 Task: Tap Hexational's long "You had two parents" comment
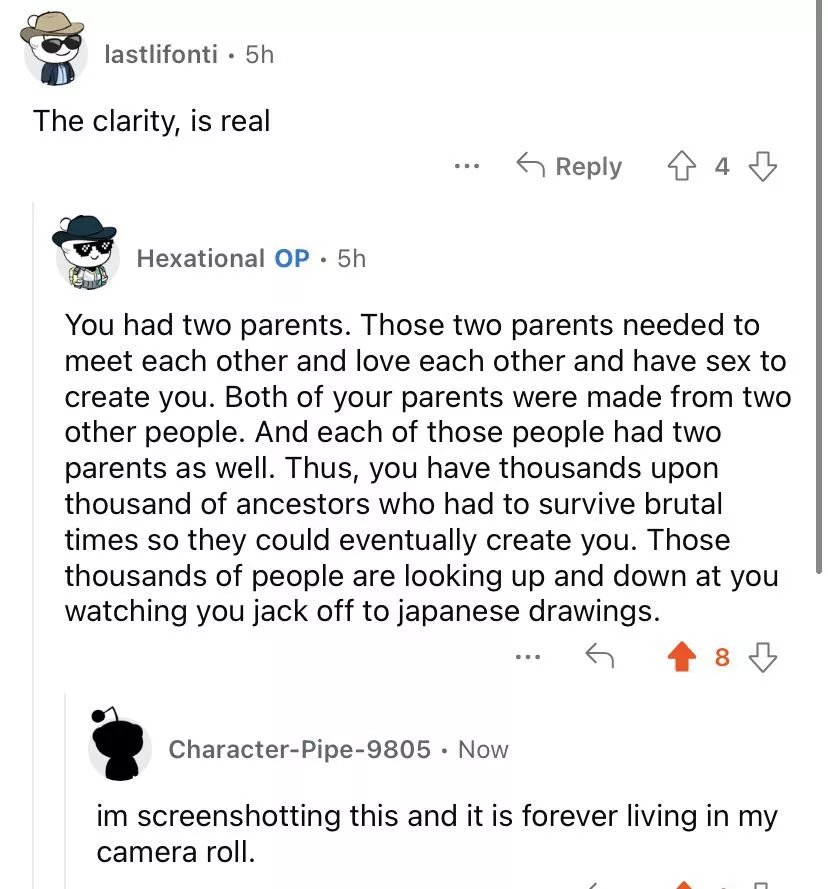coord(420,467)
